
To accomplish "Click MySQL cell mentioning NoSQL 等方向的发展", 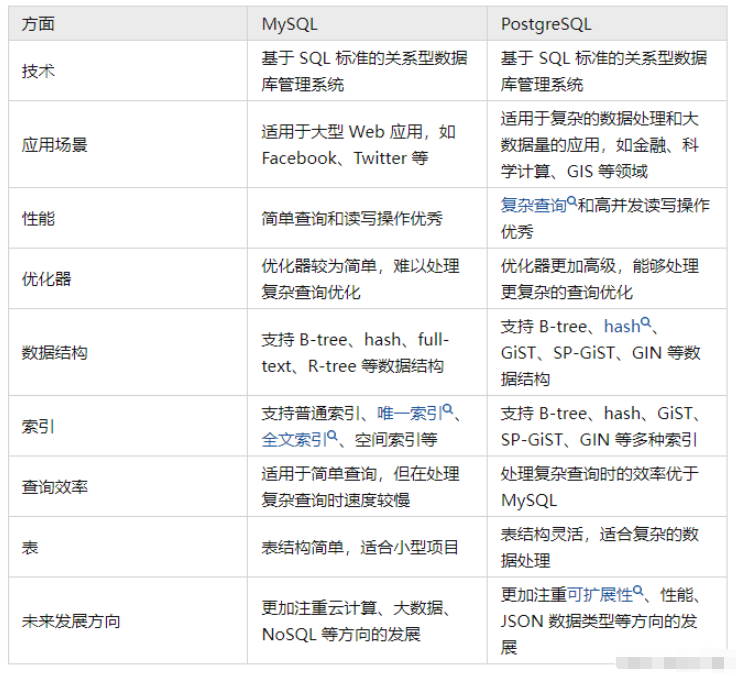I will coord(367,621).
